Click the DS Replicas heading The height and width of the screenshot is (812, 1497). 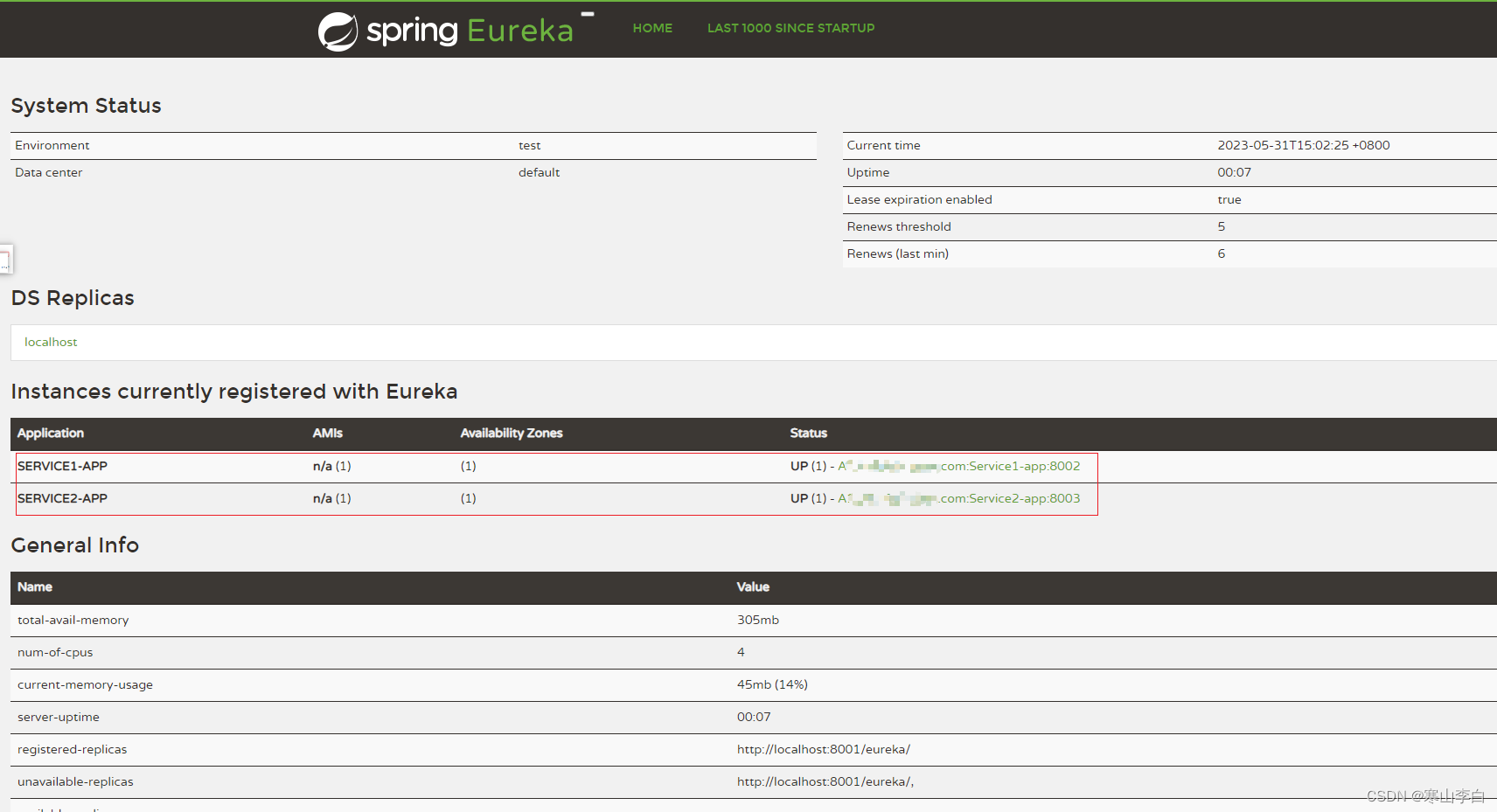pos(73,298)
